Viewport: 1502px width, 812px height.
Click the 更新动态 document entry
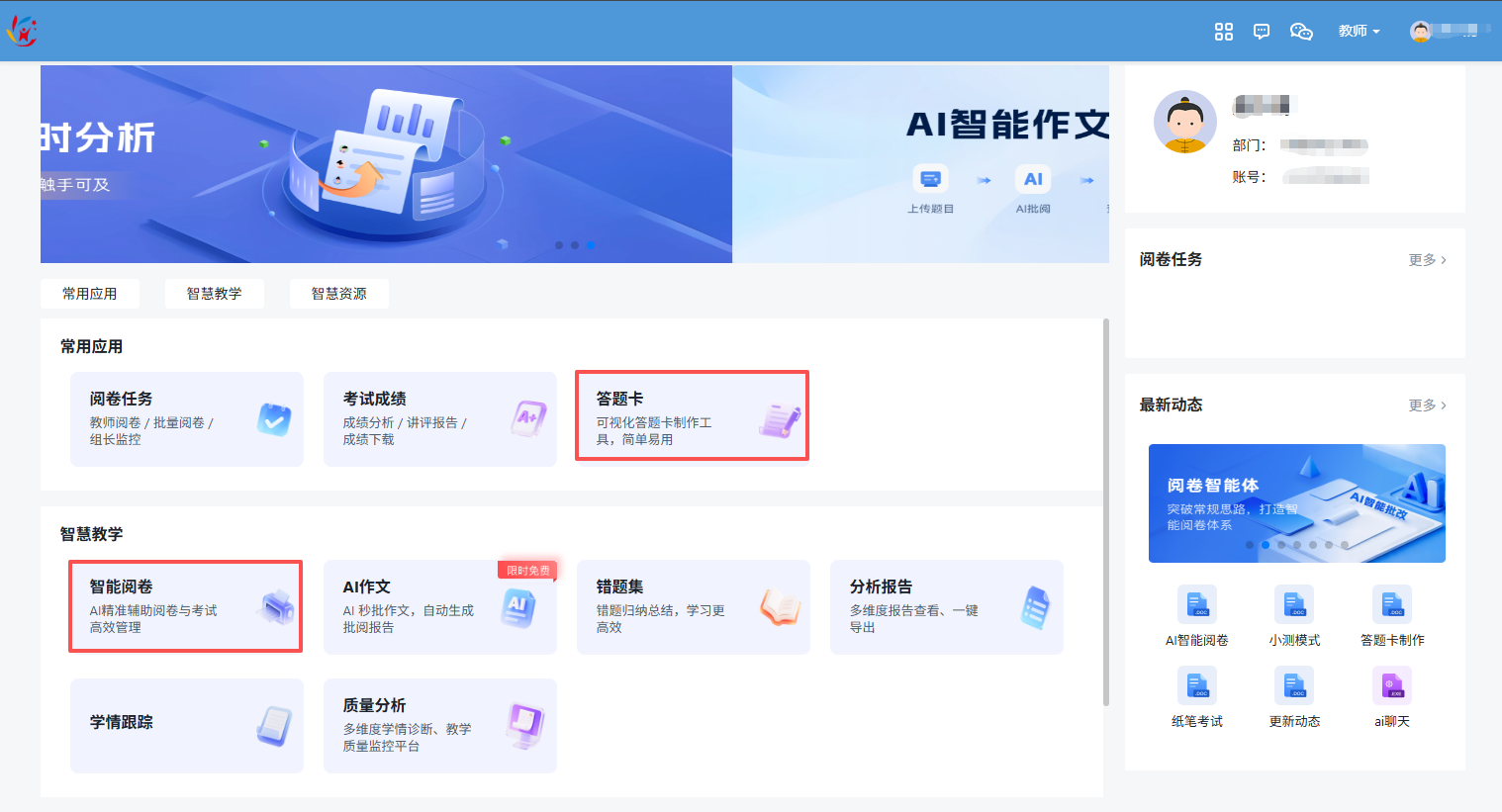coord(1293,685)
